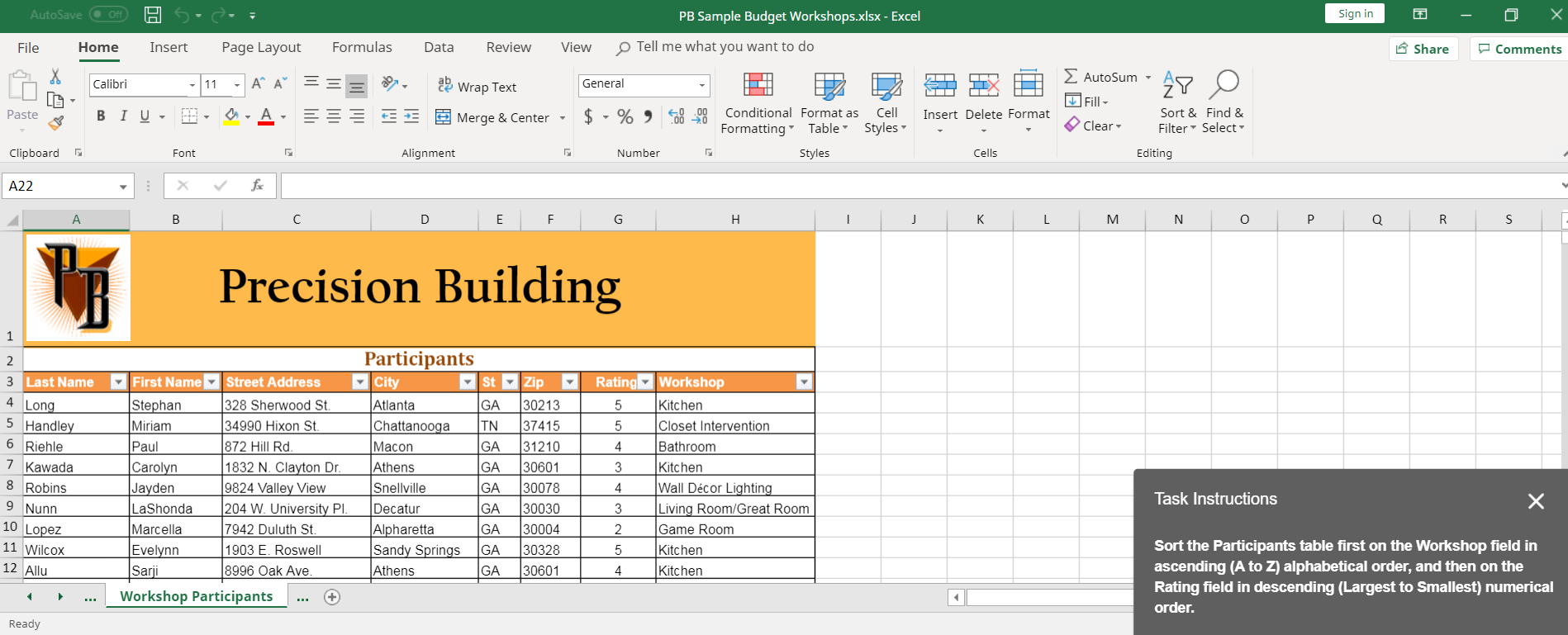The width and height of the screenshot is (1568, 635).
Task: Click the Save icon in title bar
Action: 153,15
